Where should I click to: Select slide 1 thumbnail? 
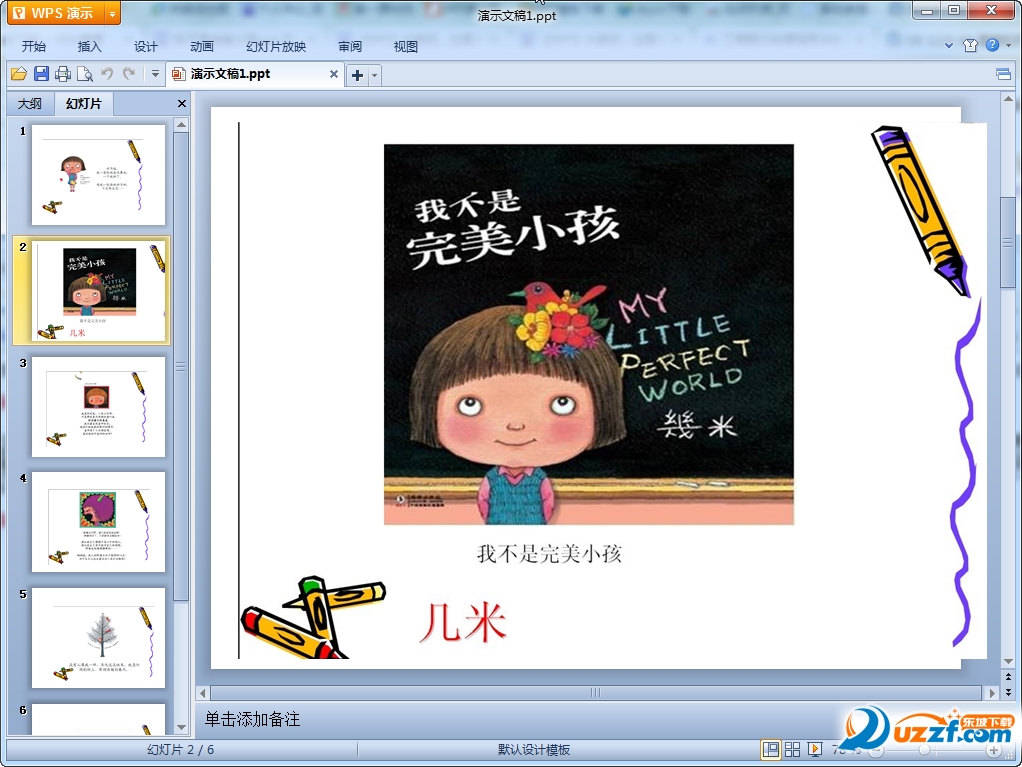coord(98,175)
